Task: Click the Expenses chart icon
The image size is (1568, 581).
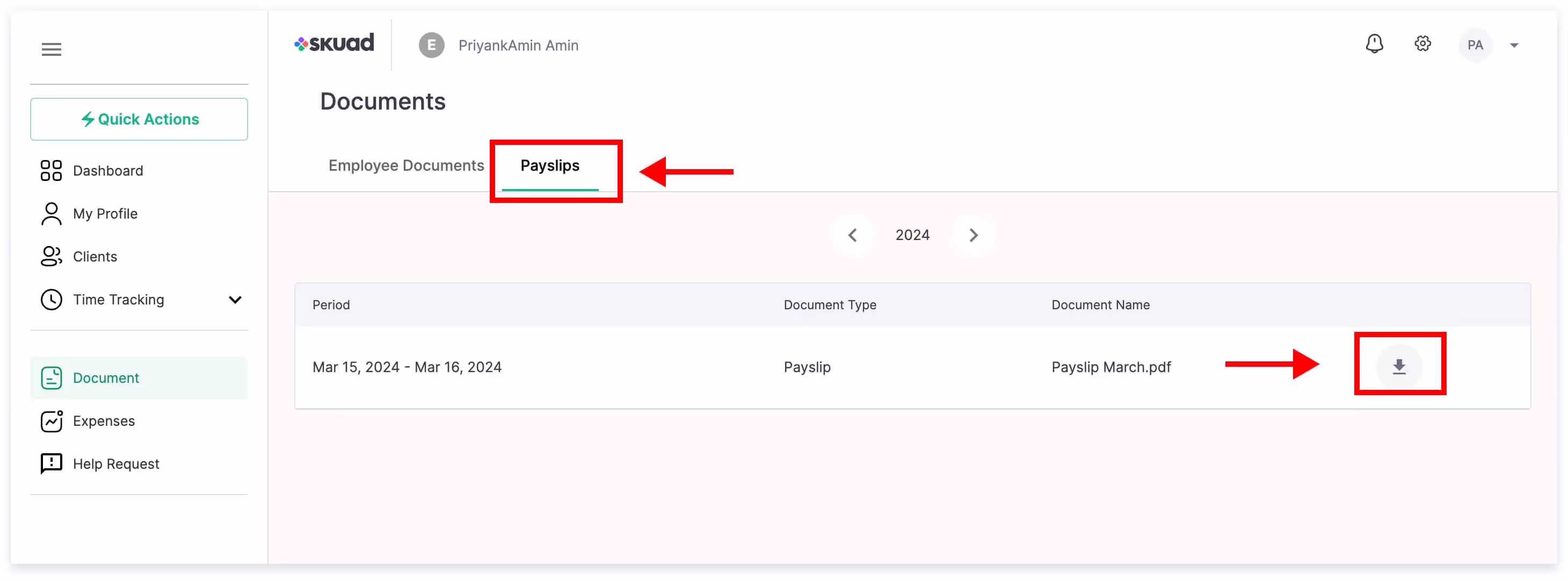Action: 51,421
